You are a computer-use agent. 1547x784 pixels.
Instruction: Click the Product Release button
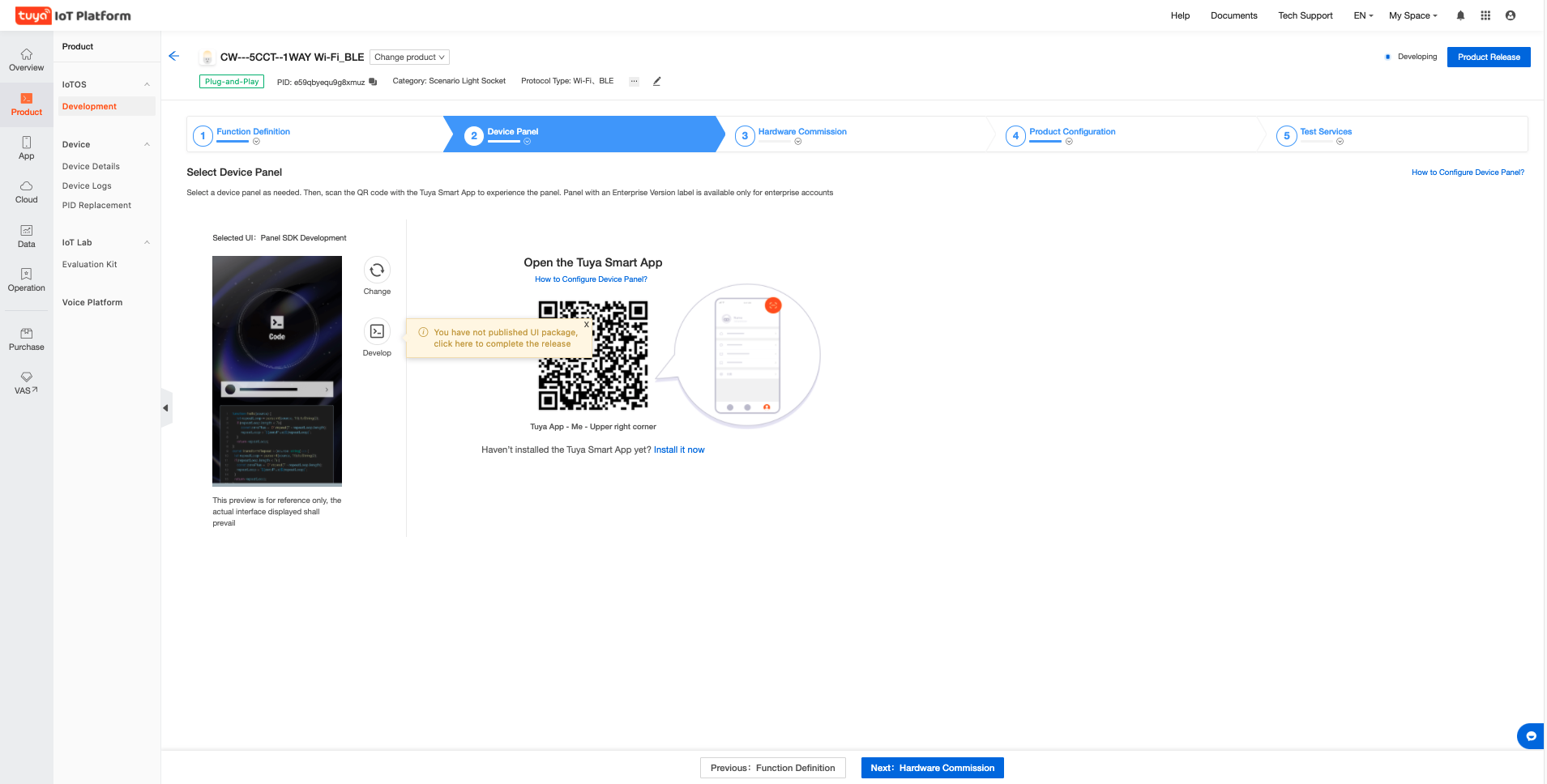(1489, 57)
